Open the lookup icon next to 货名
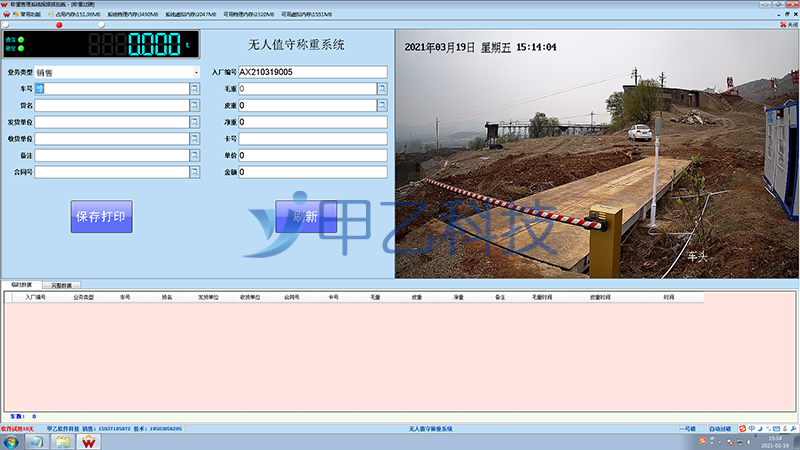This screenshot has height=450, width=800. point(194,105)
